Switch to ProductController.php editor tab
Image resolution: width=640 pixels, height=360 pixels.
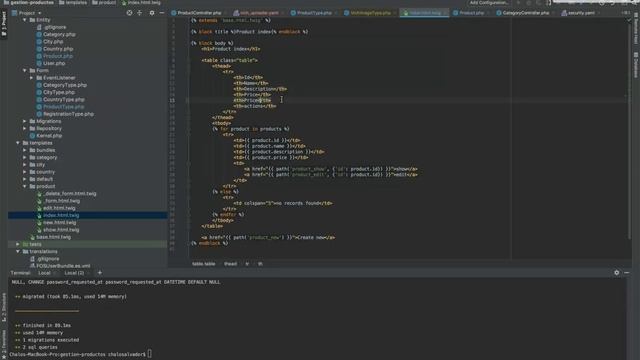tap(199, 13)
